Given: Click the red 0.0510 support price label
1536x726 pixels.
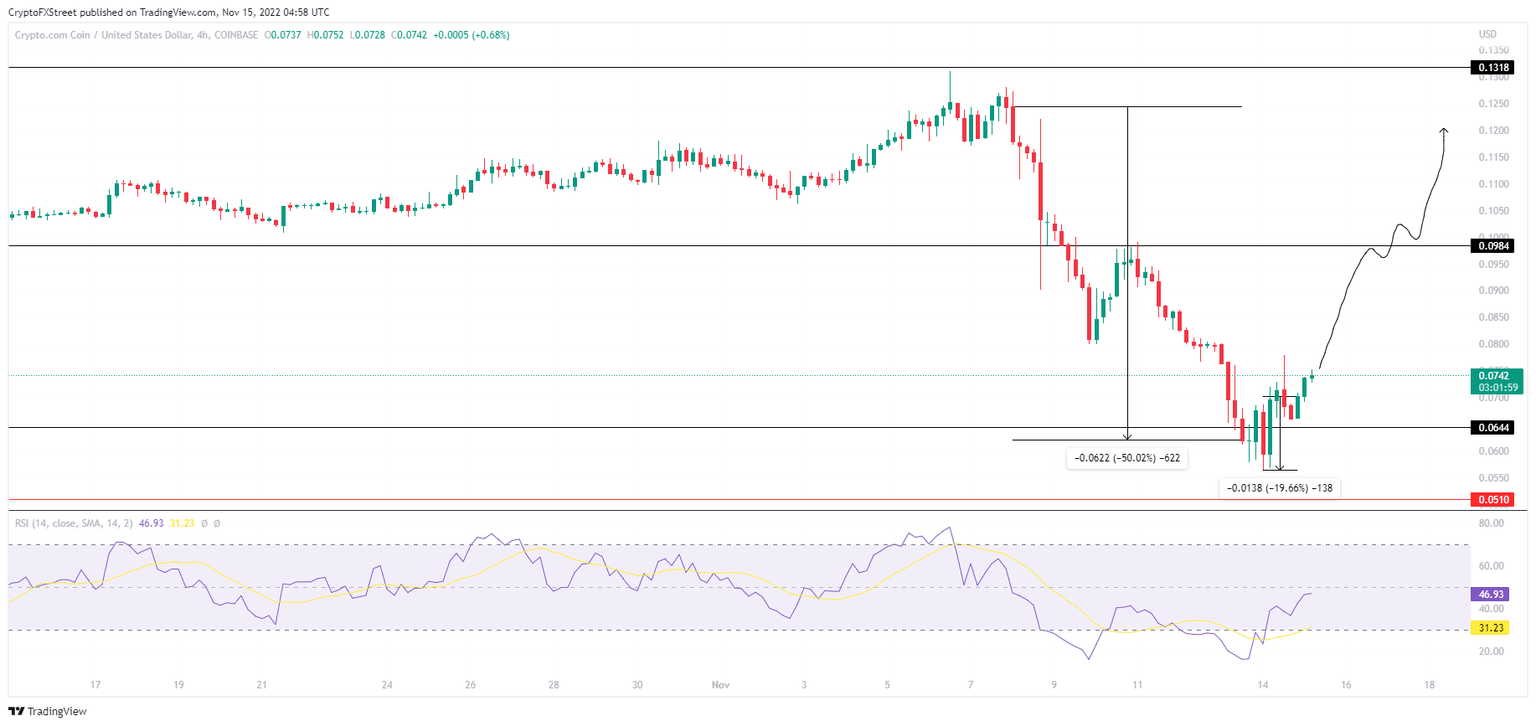Looking at the screenshot, I should pos(1494,500).
